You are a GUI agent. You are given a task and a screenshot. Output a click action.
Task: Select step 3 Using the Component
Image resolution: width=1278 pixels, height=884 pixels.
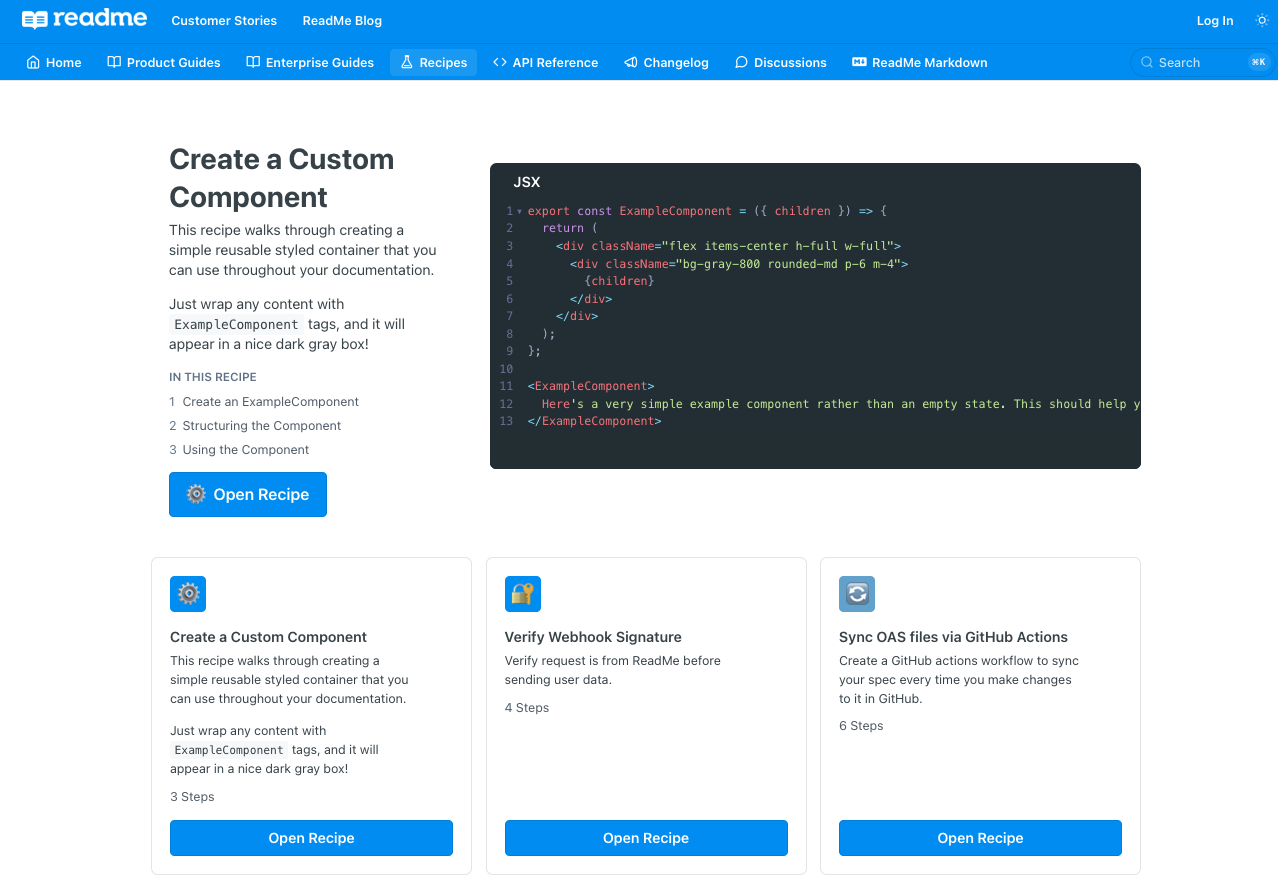coord(239,449)
